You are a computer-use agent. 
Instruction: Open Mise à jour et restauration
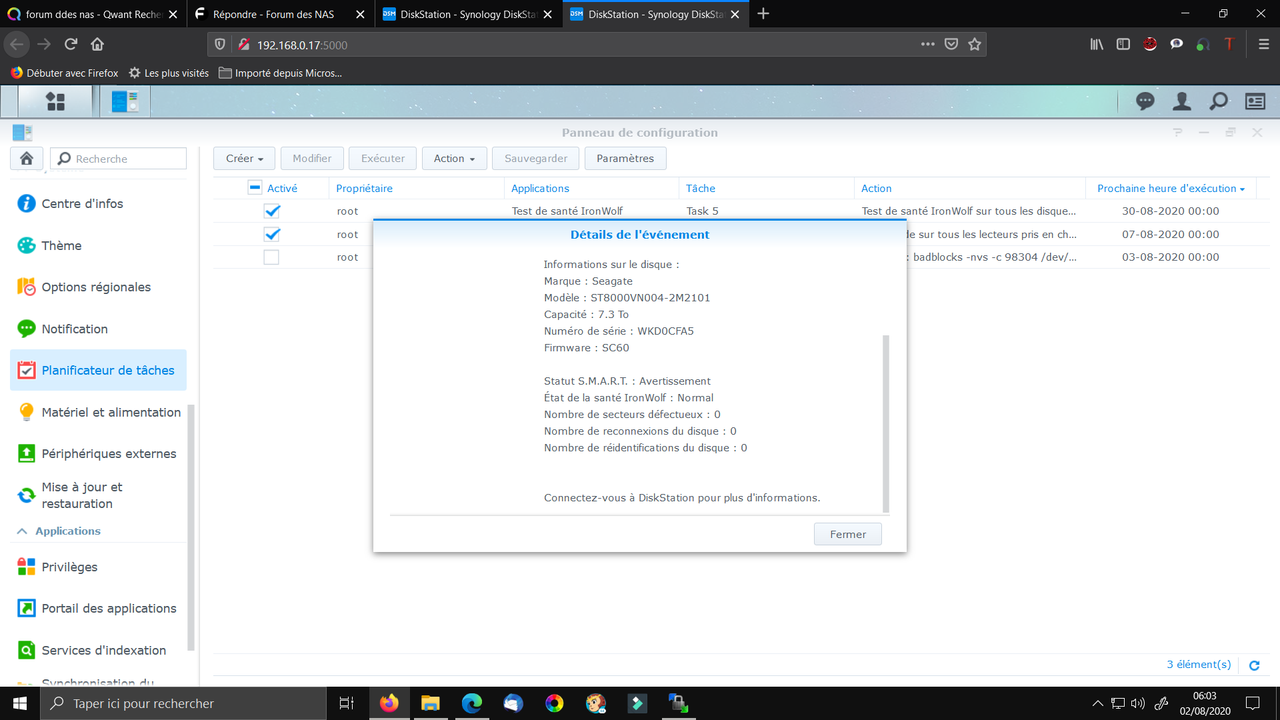[98, 495]
